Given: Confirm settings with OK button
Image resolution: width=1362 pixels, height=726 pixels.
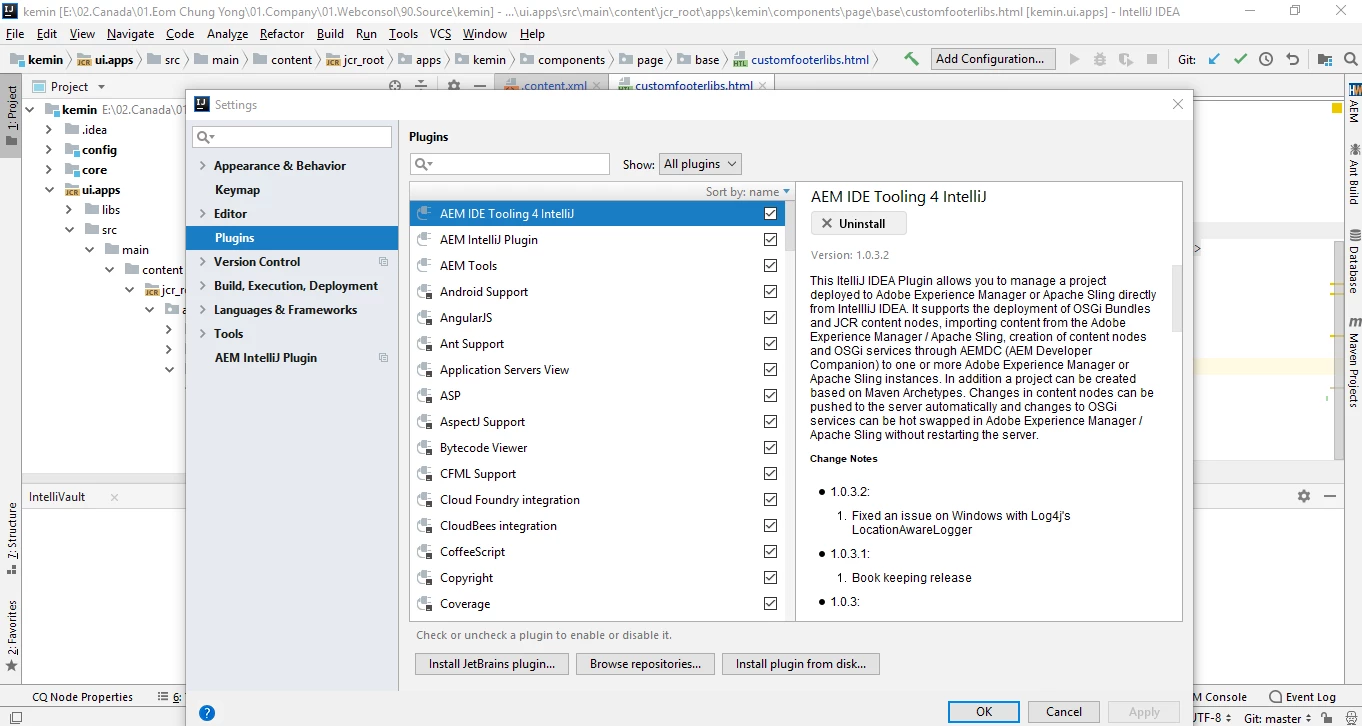Looking at the screenshot, I should point(984,712).
